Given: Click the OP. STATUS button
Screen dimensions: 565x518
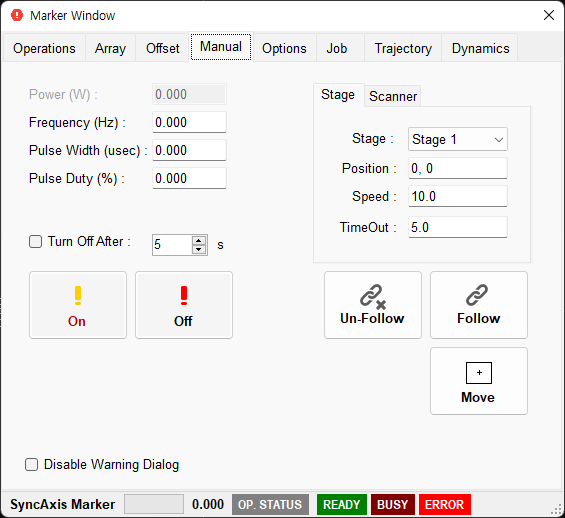Looking at the screenshot, I should point(270,505).
